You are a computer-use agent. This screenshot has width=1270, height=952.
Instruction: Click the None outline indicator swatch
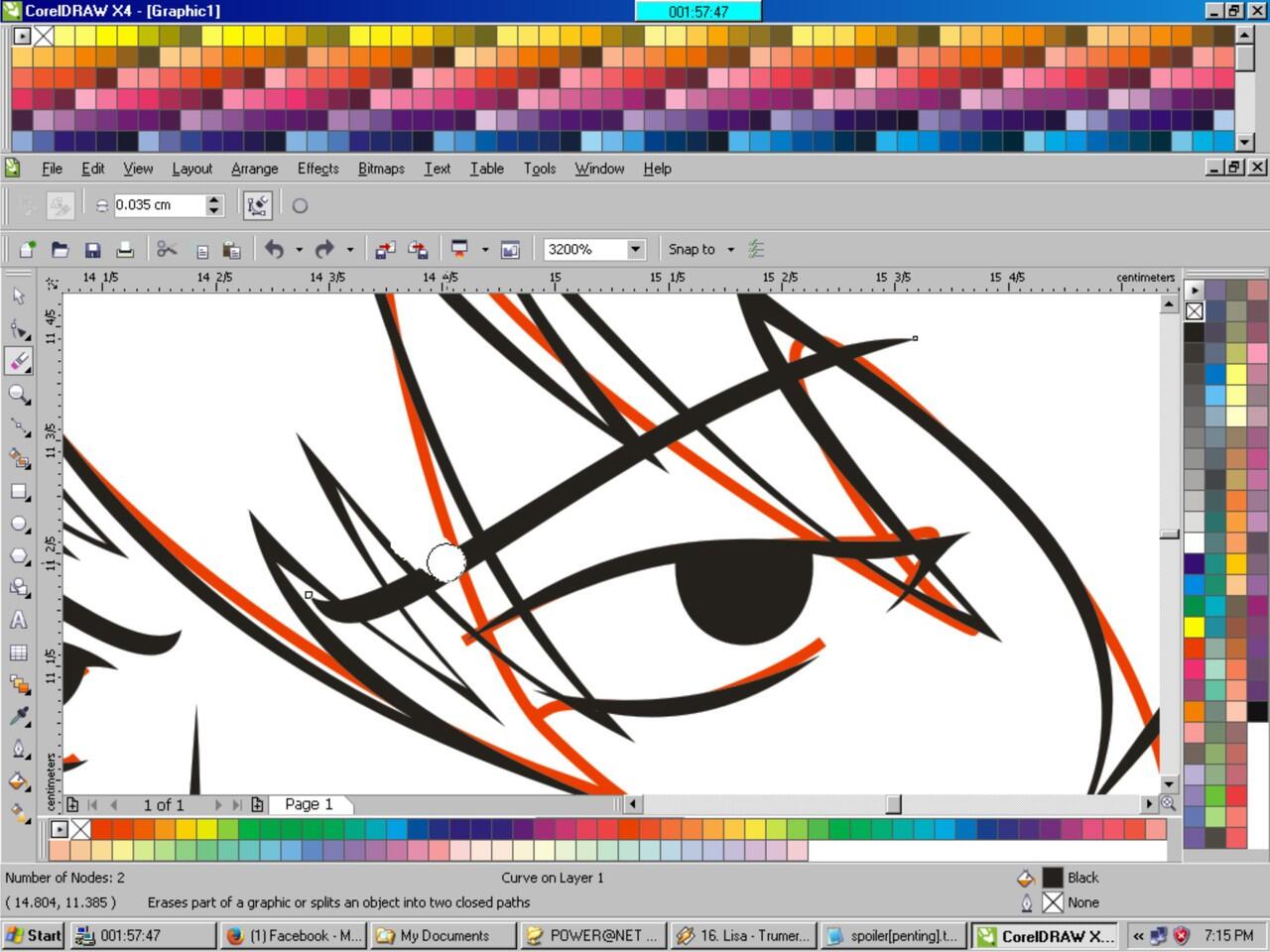click(1053, 902)
